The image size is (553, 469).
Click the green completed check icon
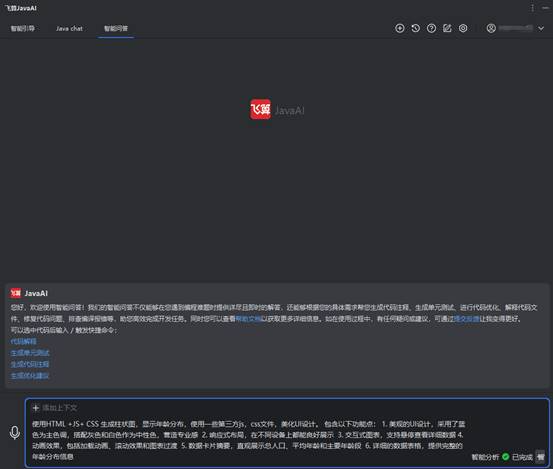click(x=505, y=457)
